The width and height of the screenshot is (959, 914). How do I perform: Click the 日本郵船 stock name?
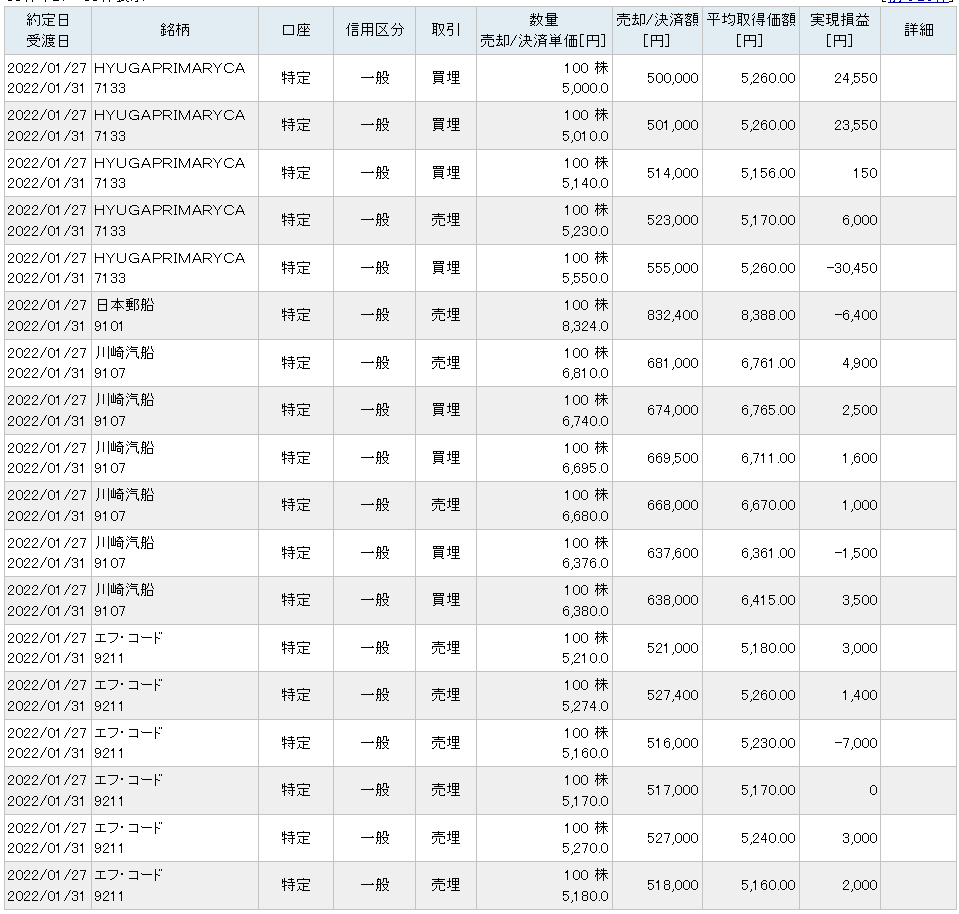click(x=125, y=305)
